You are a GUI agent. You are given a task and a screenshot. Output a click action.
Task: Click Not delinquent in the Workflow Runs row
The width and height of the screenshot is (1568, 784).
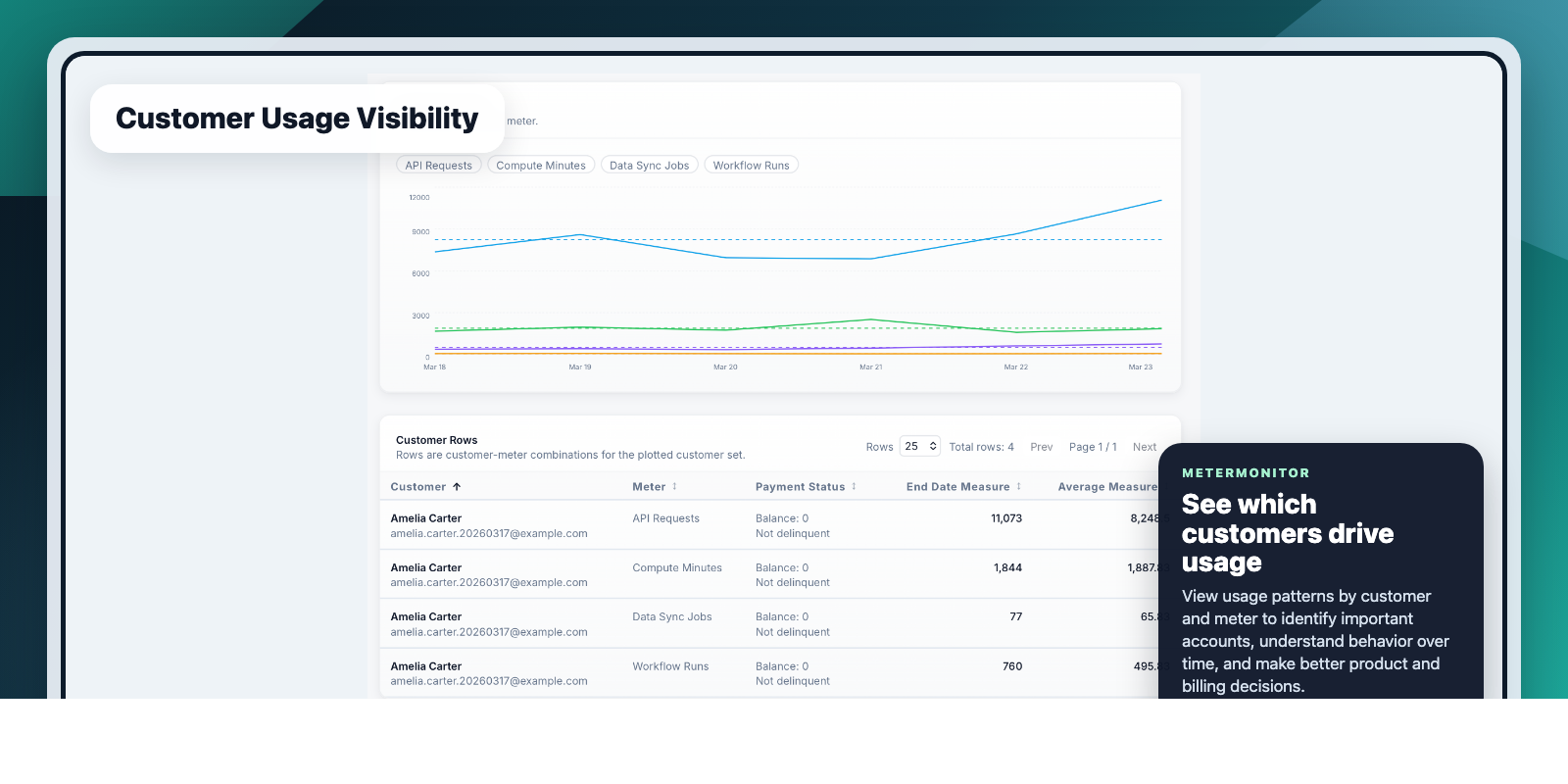point(793,681)
